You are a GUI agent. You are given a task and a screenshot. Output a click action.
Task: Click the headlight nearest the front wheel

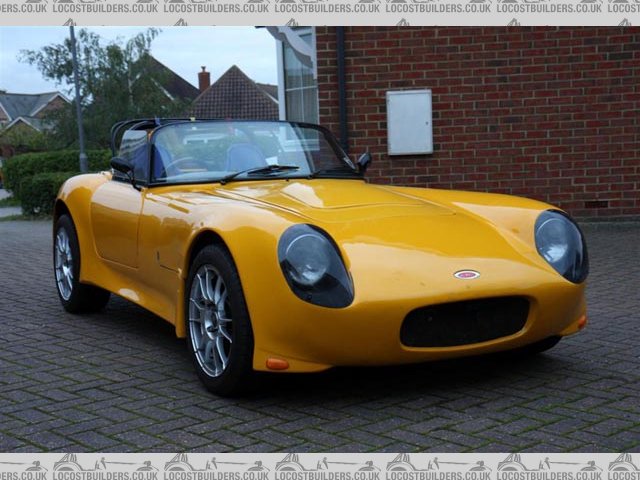point(314,265)
